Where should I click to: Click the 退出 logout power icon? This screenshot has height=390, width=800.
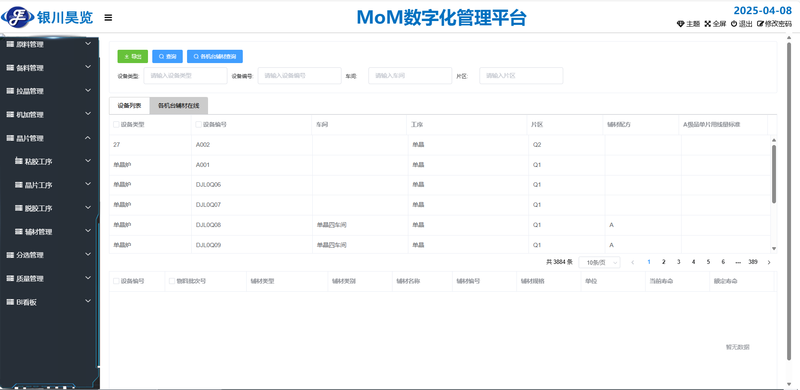734,23
